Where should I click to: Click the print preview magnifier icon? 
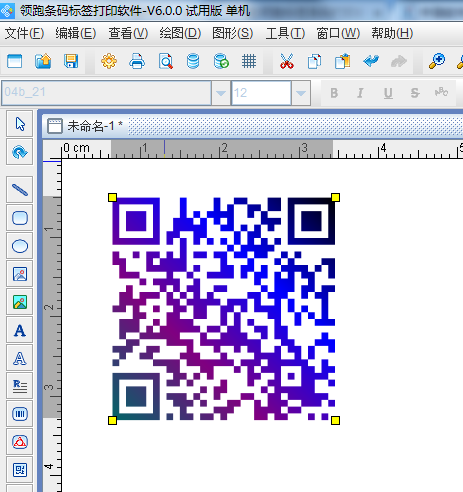click(166, 61)
